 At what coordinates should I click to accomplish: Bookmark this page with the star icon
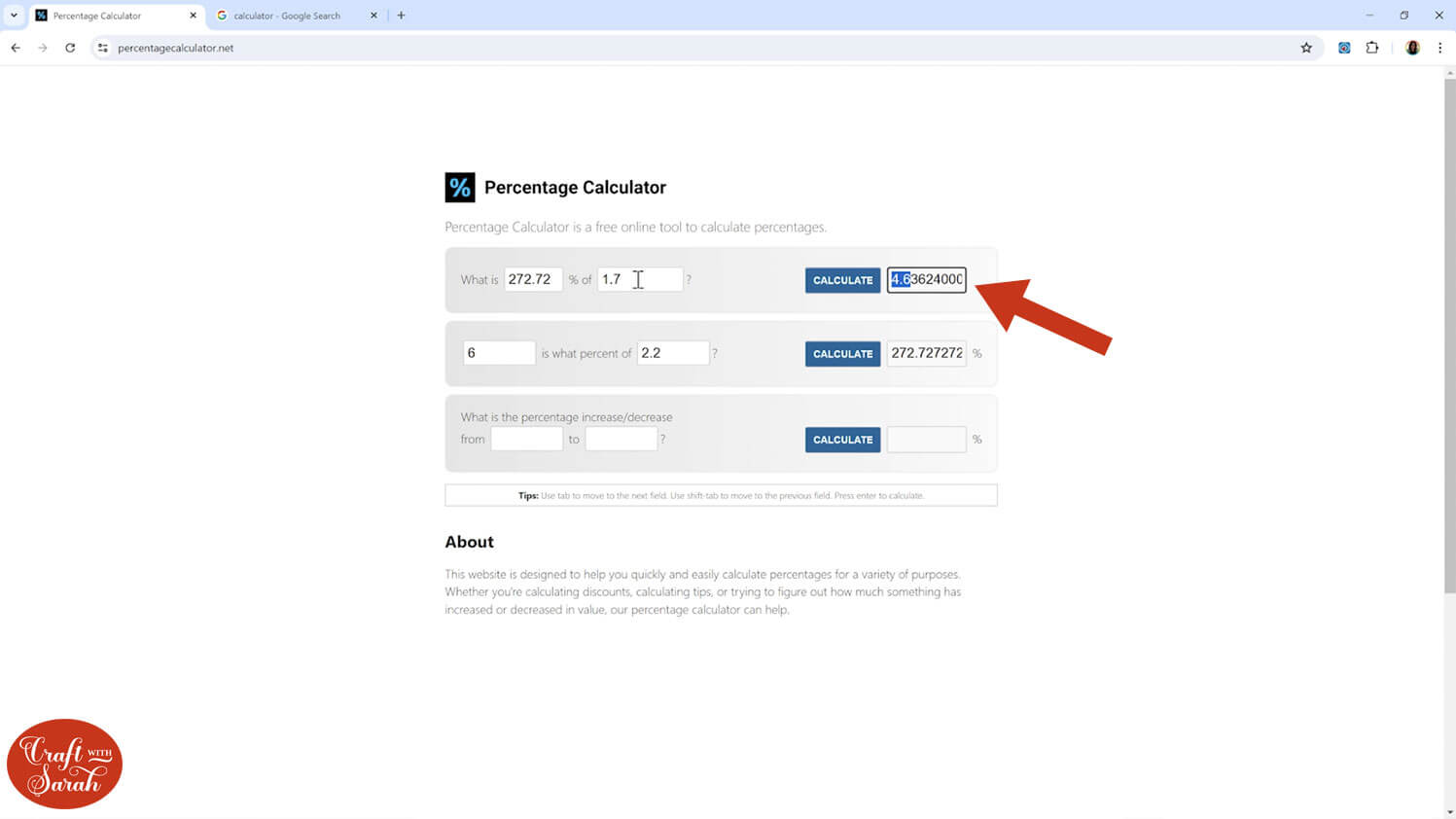click(1306, 48)
